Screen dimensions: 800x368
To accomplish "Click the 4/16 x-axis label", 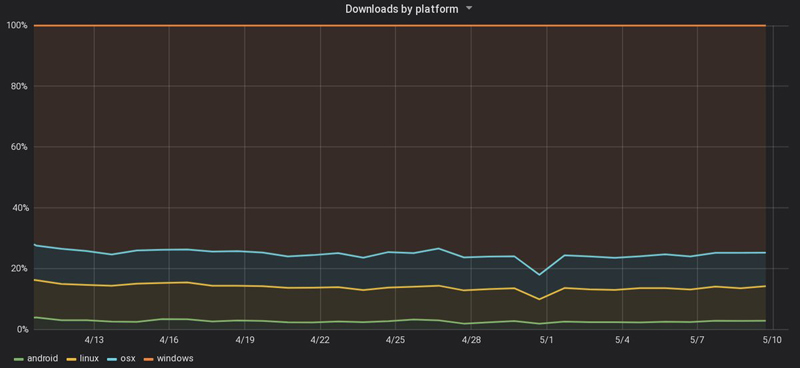I will [169, 340].
